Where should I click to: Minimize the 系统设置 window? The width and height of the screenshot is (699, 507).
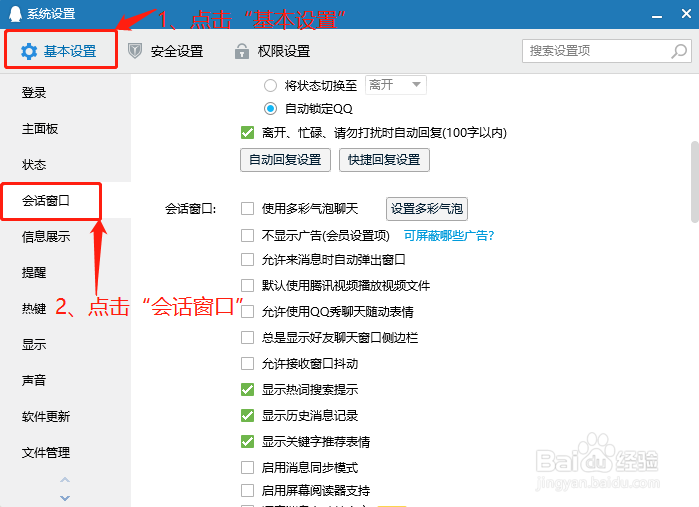(657, 16)
